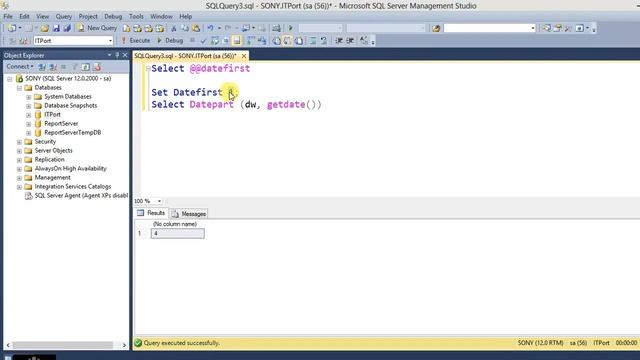Image resolution: width=640 pixels, height=360 pixels.
Task: Open the Help menu
Action: pyautogui.click(x=186, y=16)
